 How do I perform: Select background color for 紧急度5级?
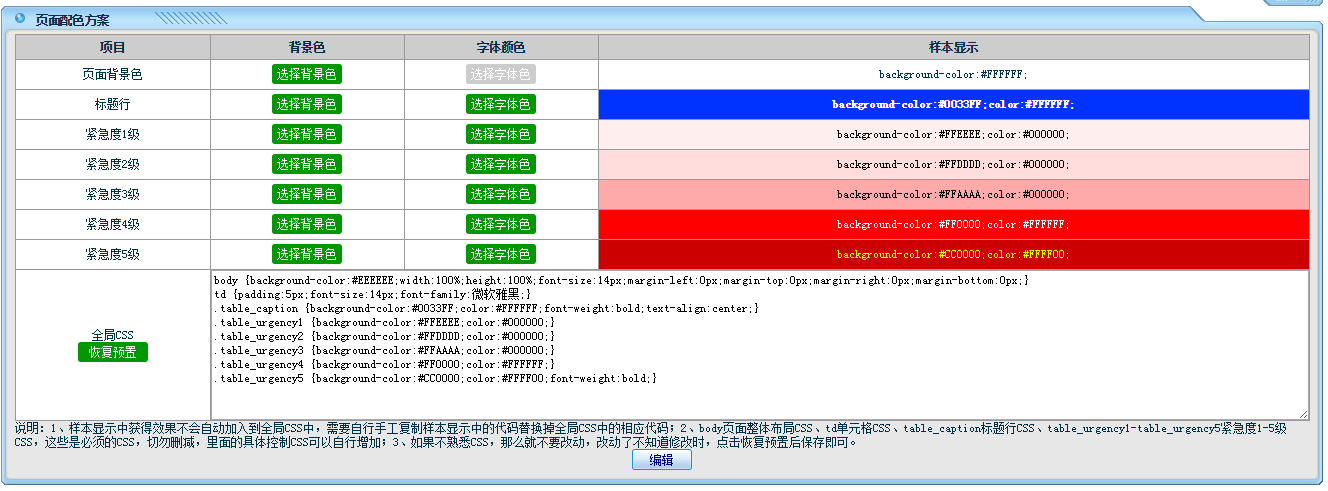pos(307,254)
